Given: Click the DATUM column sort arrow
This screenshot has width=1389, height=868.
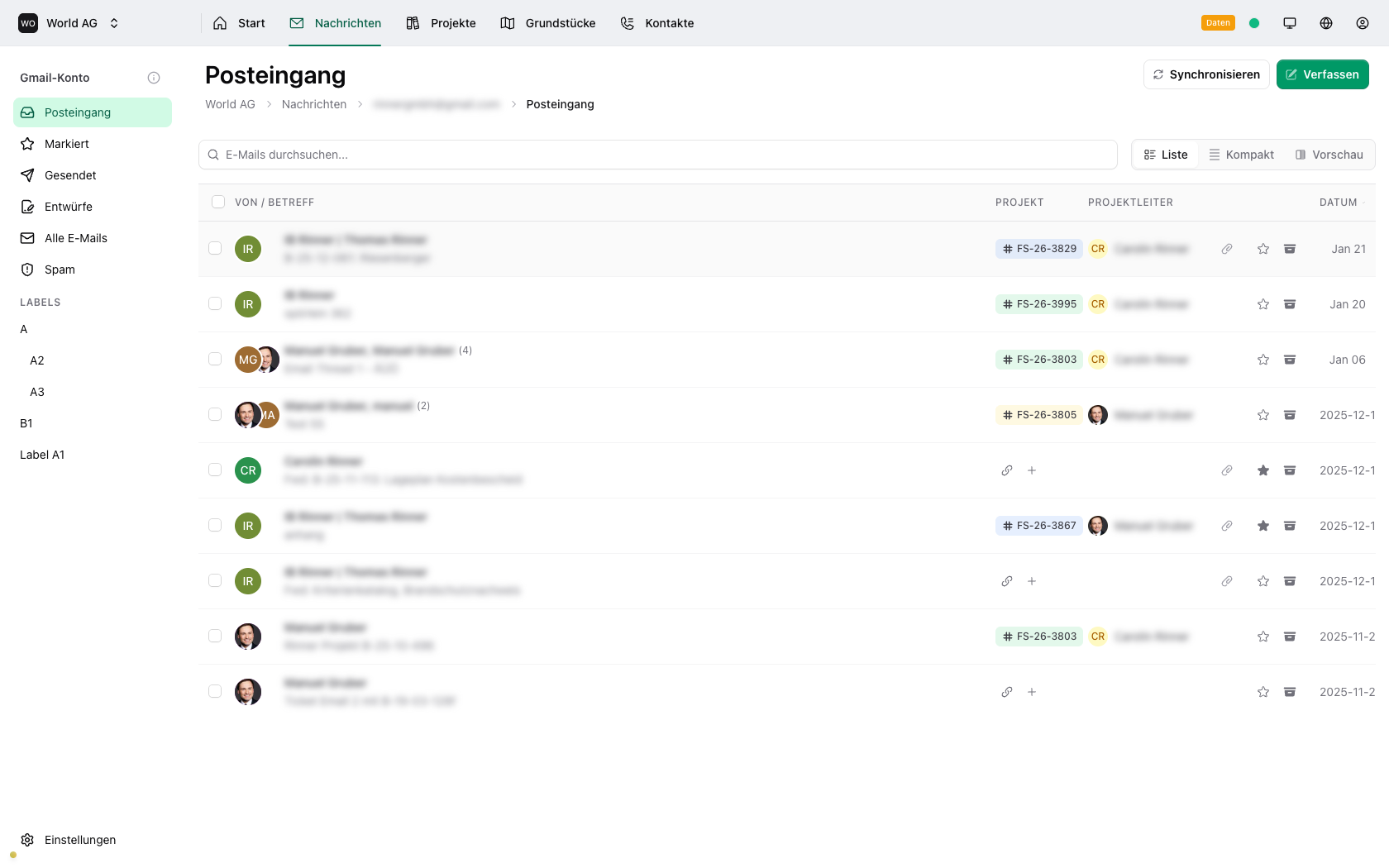Looking at the screenshot, I should point(1363,202).
